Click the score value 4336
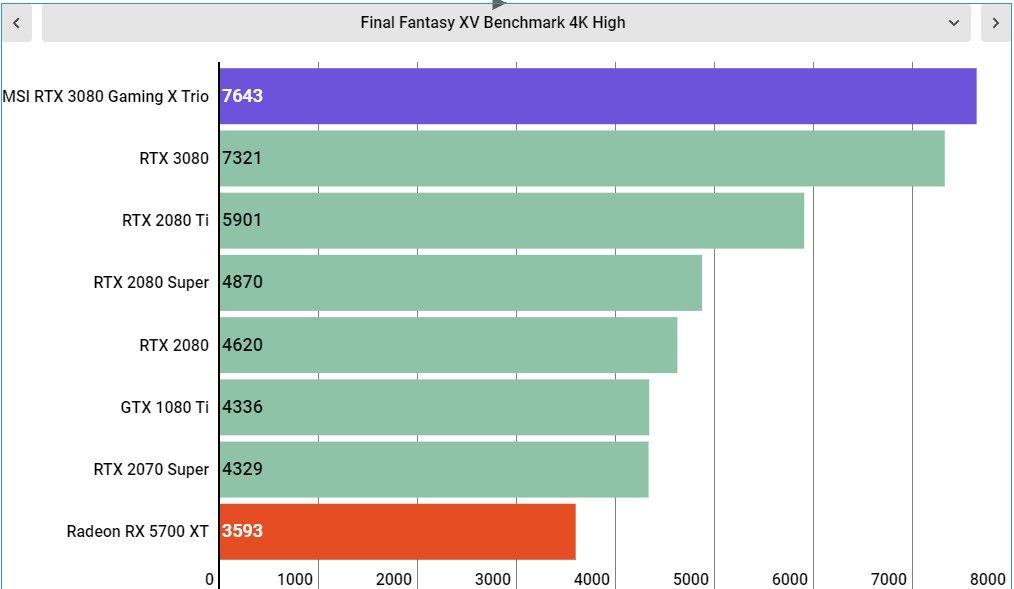This screenshot has height=589, width=1014. pyautogui.click(x=243, y=407)
